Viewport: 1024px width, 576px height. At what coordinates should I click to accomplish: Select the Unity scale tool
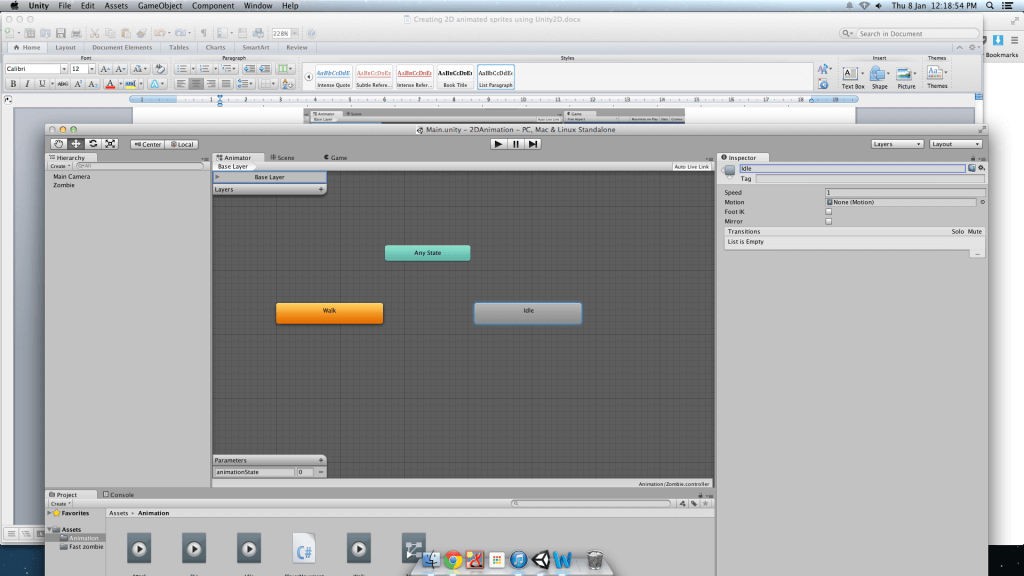[110, 144]
